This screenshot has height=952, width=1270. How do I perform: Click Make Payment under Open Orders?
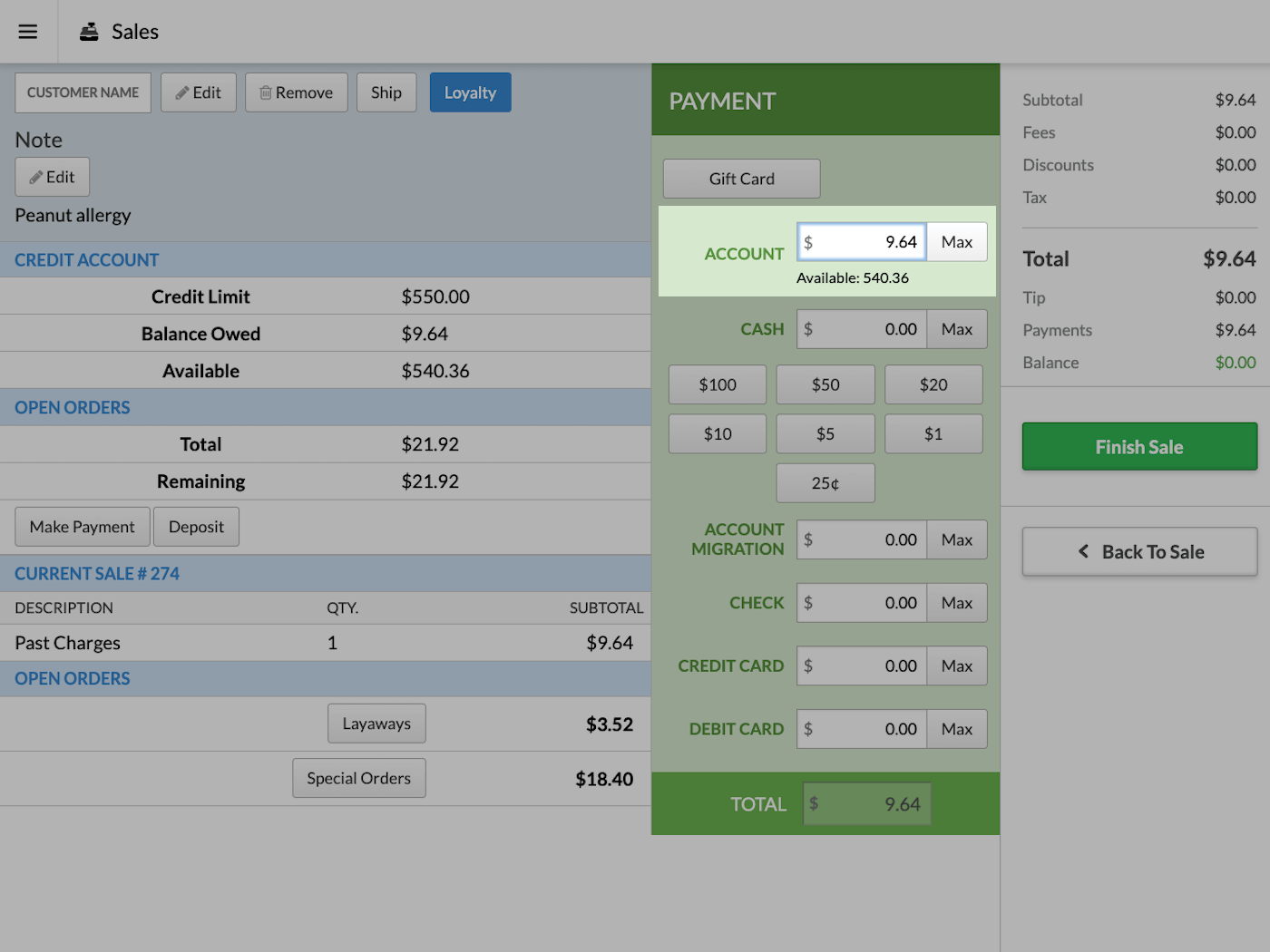click(82, 526)
